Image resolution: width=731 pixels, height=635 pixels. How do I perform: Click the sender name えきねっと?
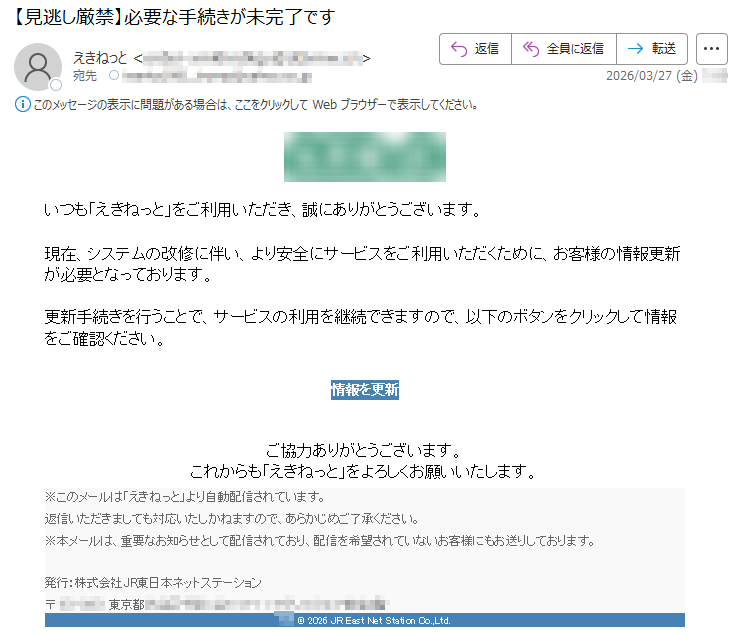click(x=100, y=58)
